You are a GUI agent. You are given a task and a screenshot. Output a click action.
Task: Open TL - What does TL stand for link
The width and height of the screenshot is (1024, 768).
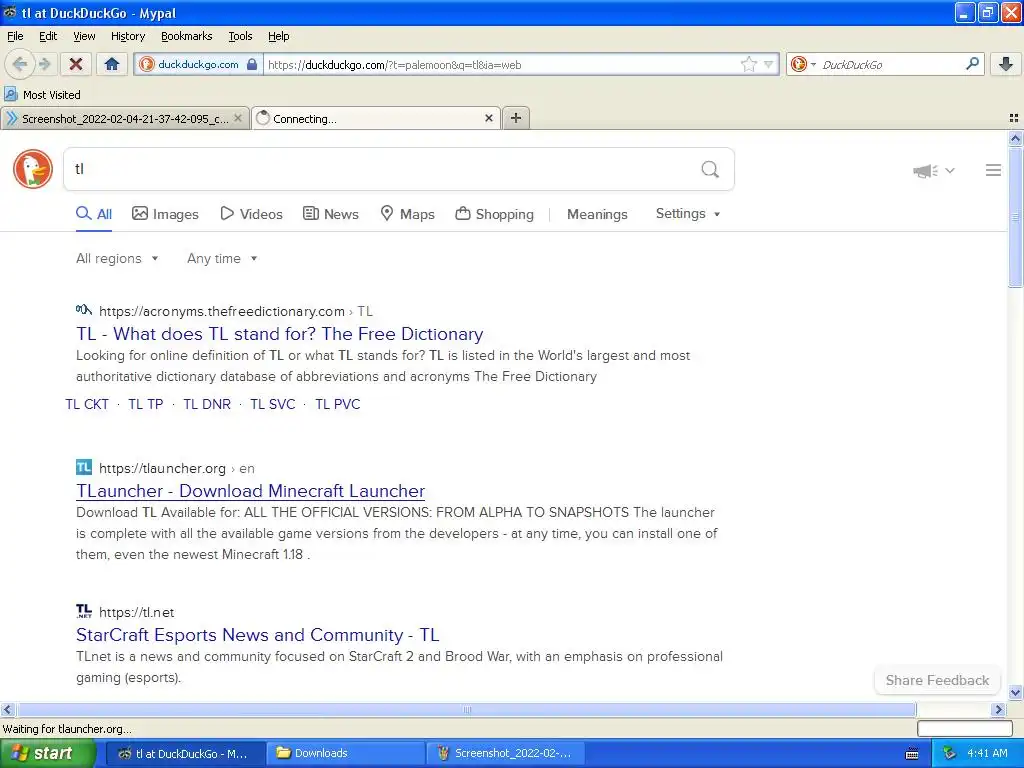280,334
